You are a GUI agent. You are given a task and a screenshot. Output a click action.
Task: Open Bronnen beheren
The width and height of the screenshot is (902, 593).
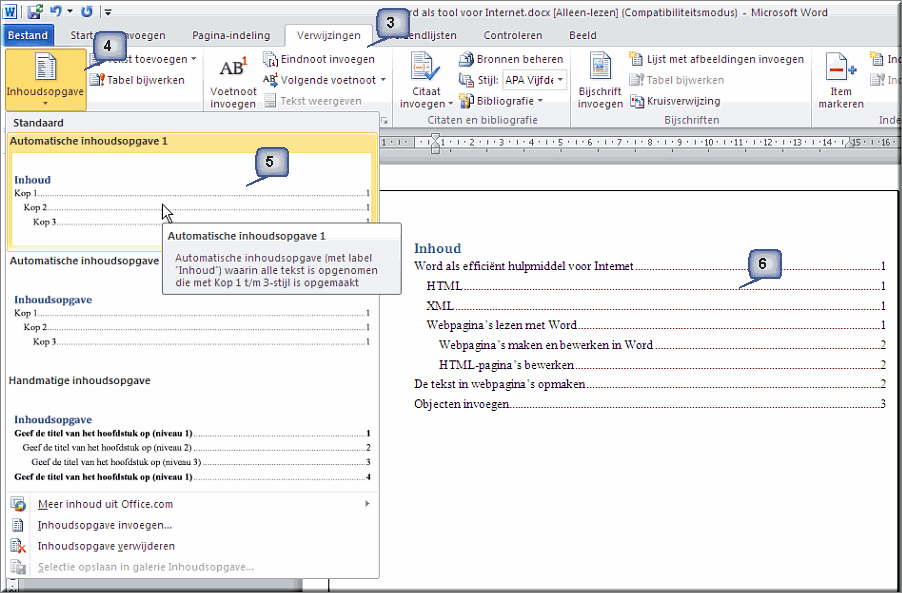tap(511, 59)
